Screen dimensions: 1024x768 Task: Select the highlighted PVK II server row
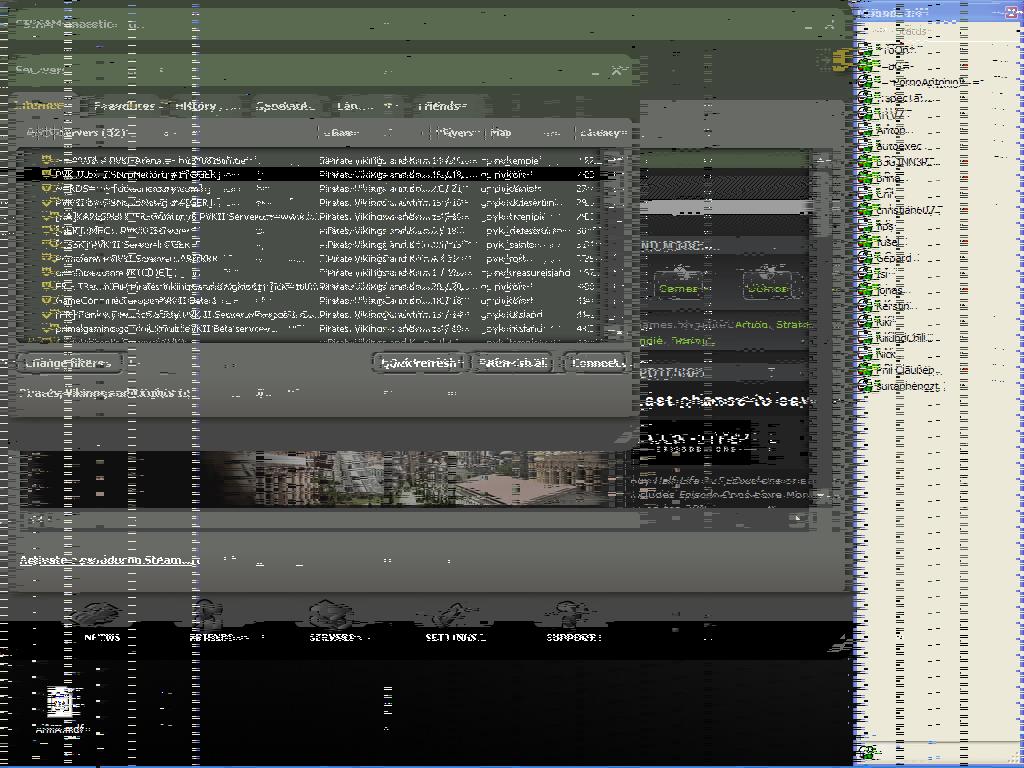pyautogui.click(x=312, y=174)
